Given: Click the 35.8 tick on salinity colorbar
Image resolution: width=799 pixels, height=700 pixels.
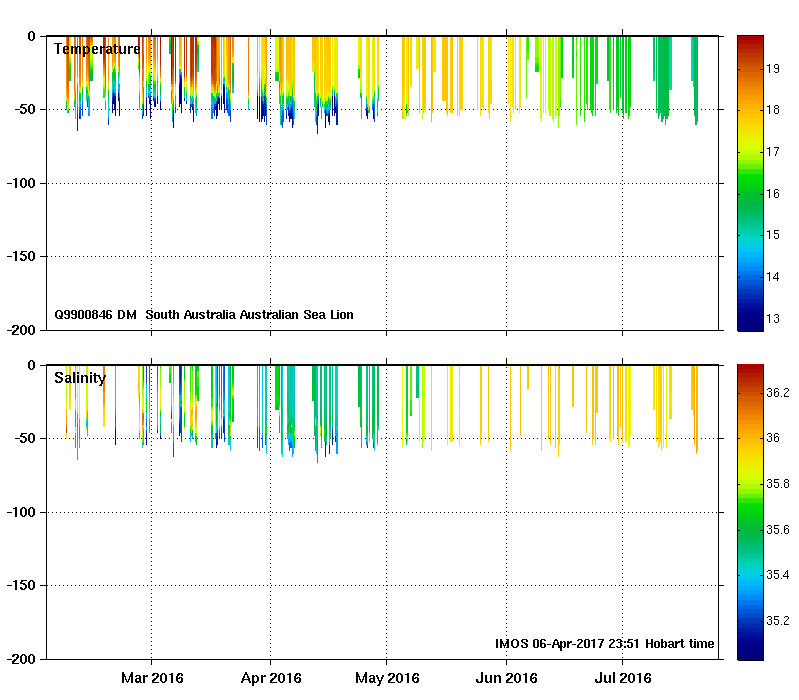Looking at the screenshot, I should click(778, 484).
